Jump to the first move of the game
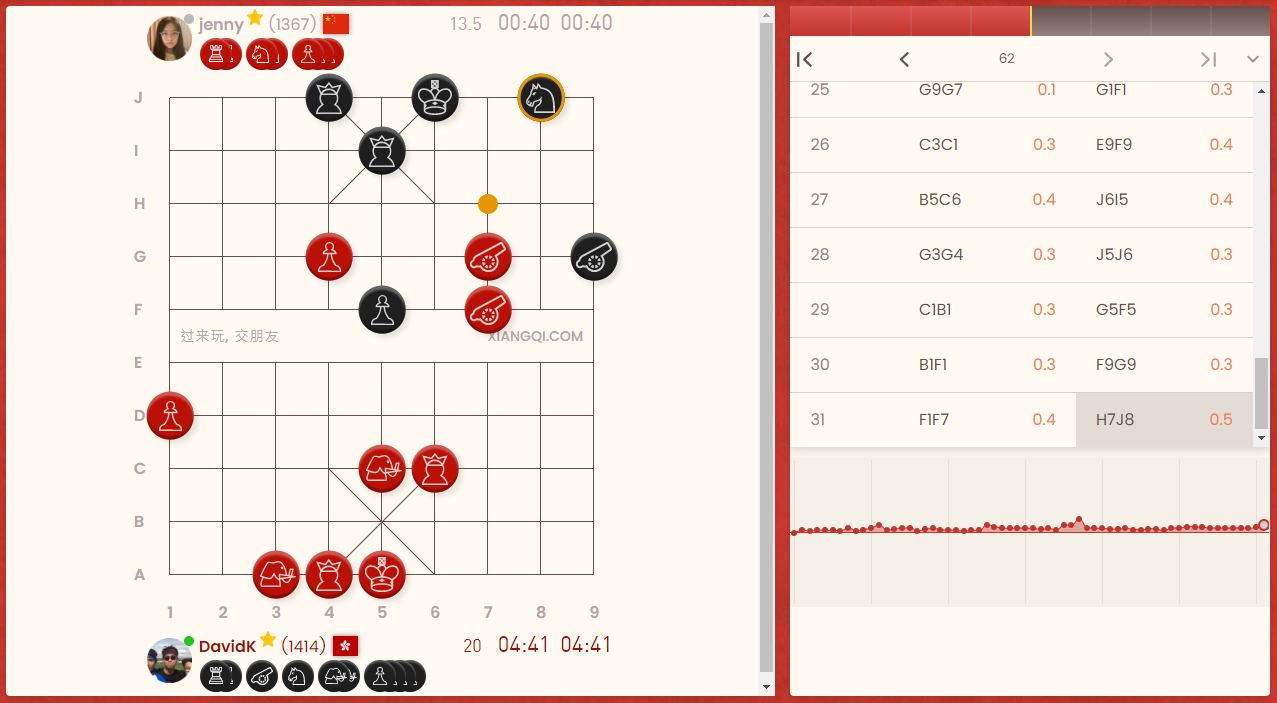1277x703 pixels. (805, 60)
